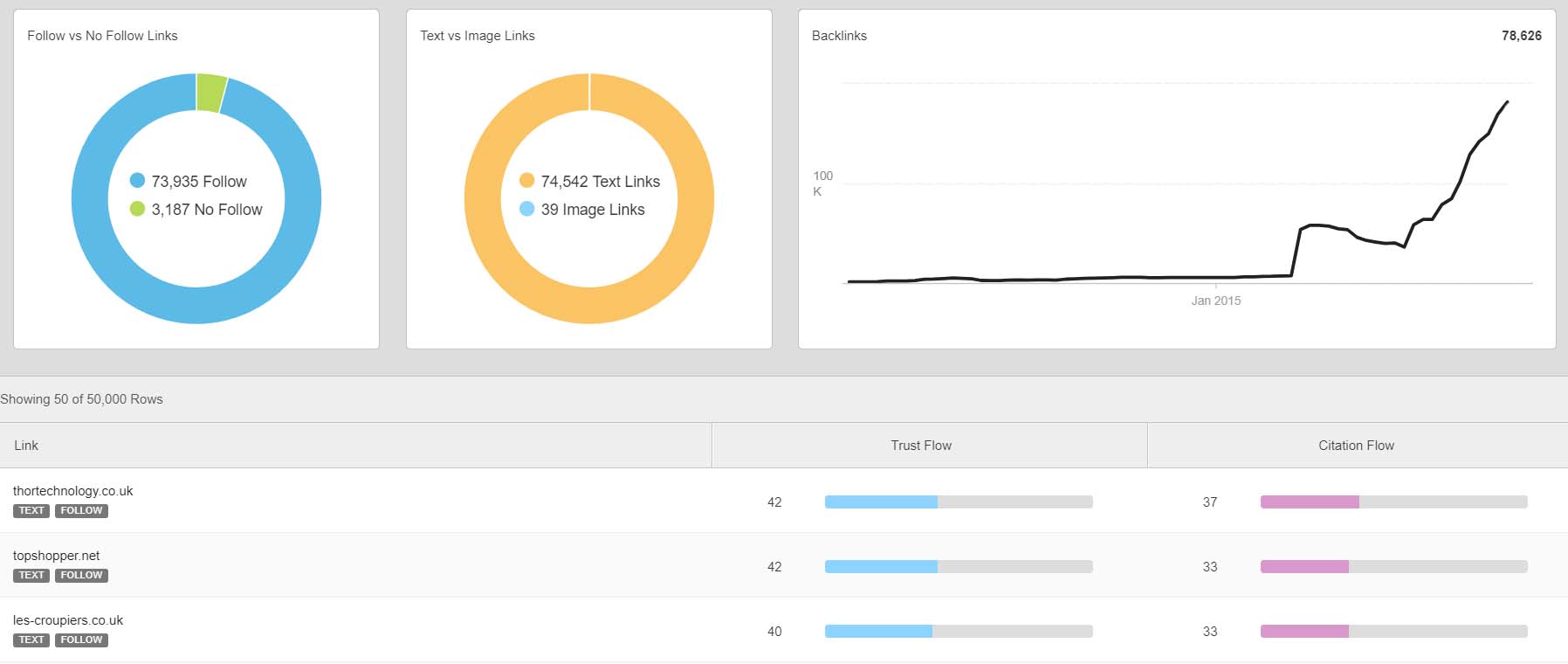Click Citation Flow value 37 for thortechnology.co.uk

1210,502
